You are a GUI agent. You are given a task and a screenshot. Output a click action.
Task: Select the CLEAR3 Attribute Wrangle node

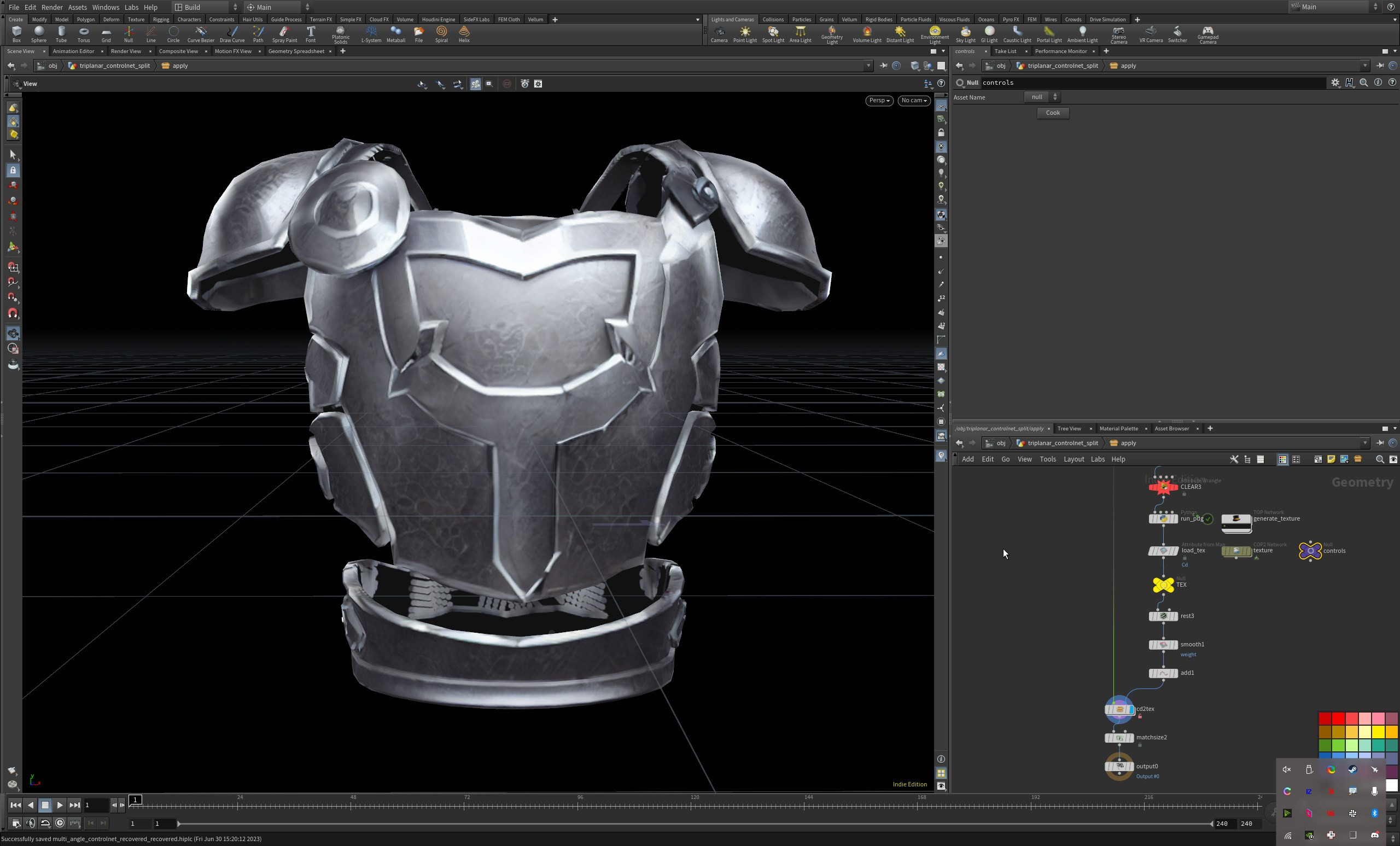click(1163, 487)
